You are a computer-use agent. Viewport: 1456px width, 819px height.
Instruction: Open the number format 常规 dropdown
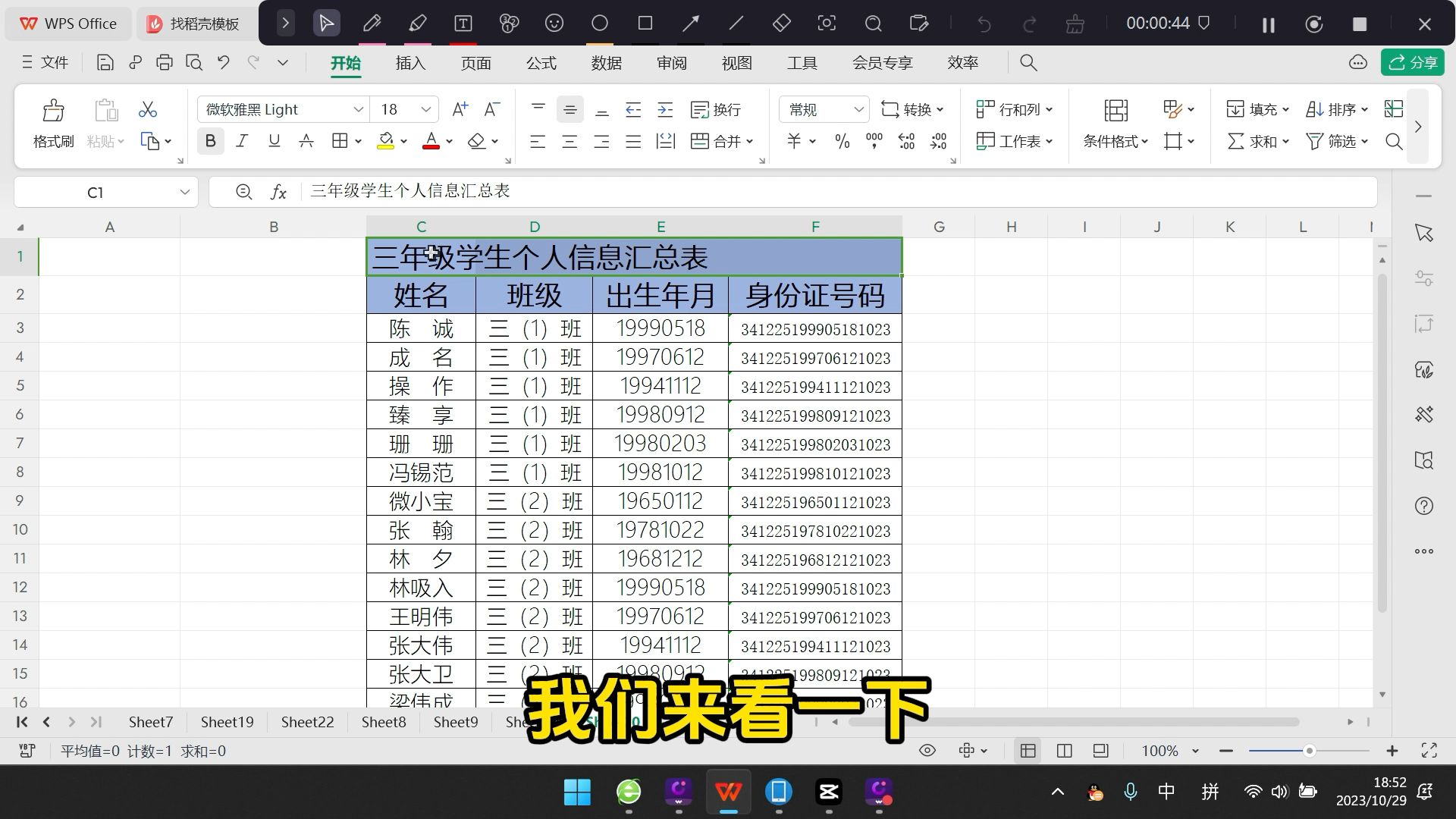click(858, 110)
